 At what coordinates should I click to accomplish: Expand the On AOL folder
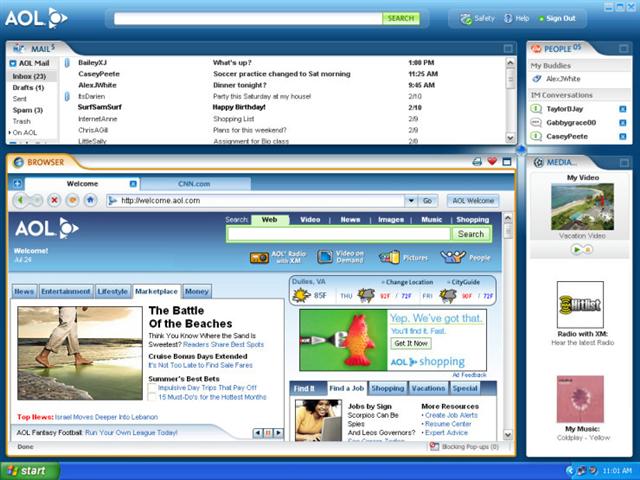(10, 133)
